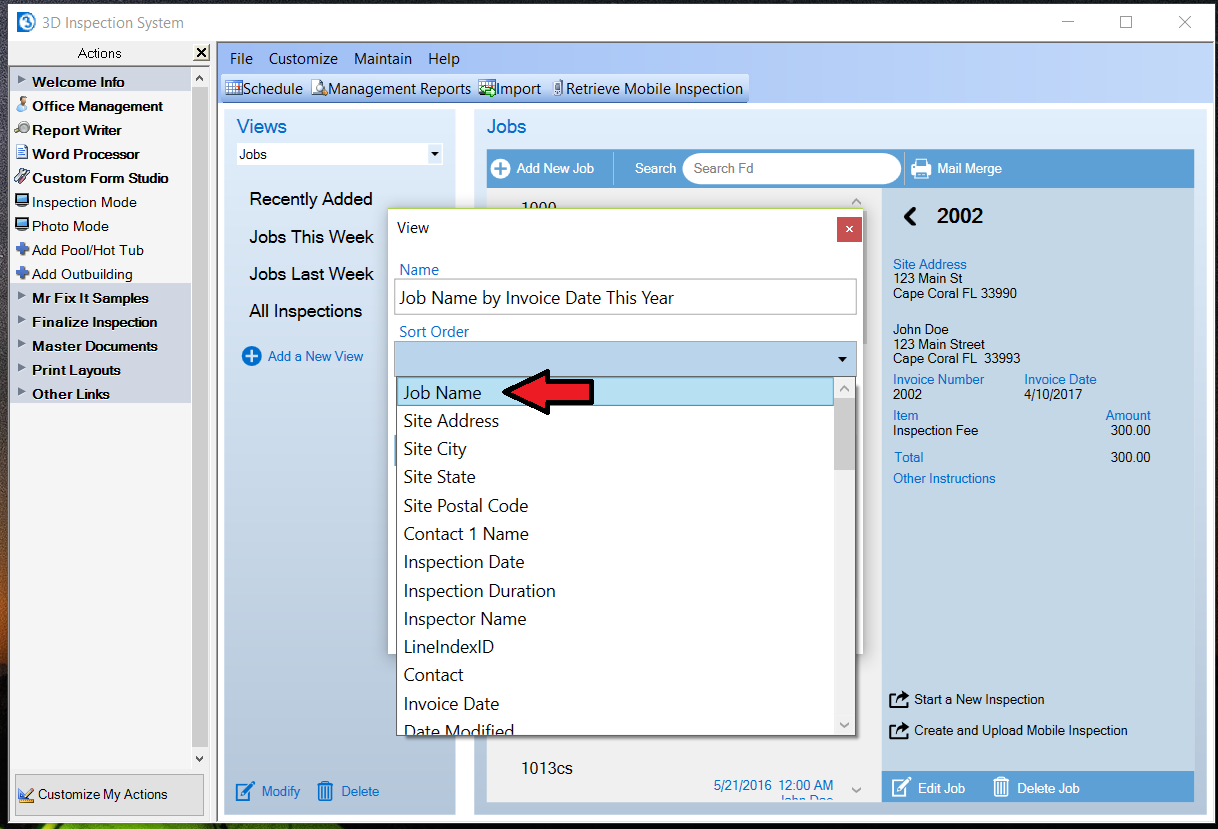Click the Modify pencil icon under Views
This screenshot has width=1218, height=829.
[x=245, y=791]
